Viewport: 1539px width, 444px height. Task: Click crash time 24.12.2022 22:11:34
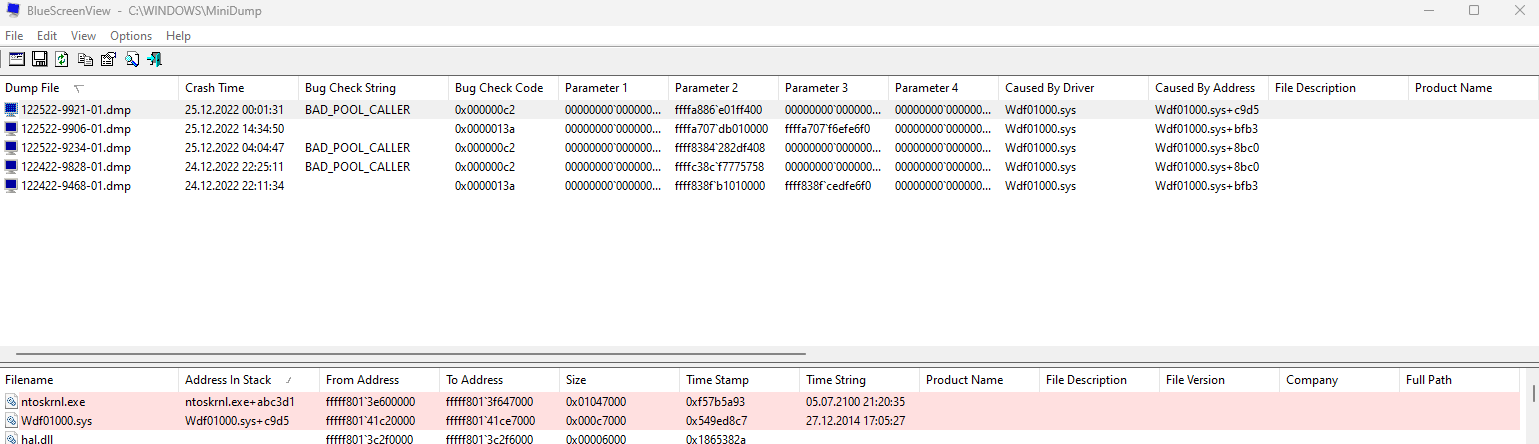pyautogui.click(x=235, y=186)
